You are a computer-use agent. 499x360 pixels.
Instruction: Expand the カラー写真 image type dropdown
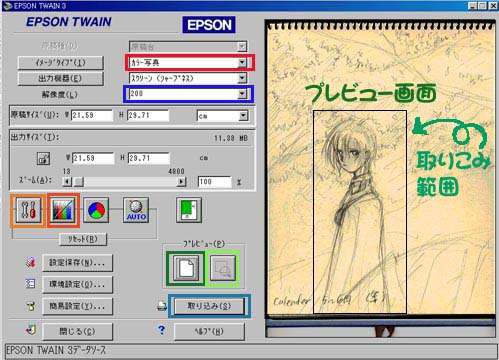pyautogui.click(x=242, y=62)
